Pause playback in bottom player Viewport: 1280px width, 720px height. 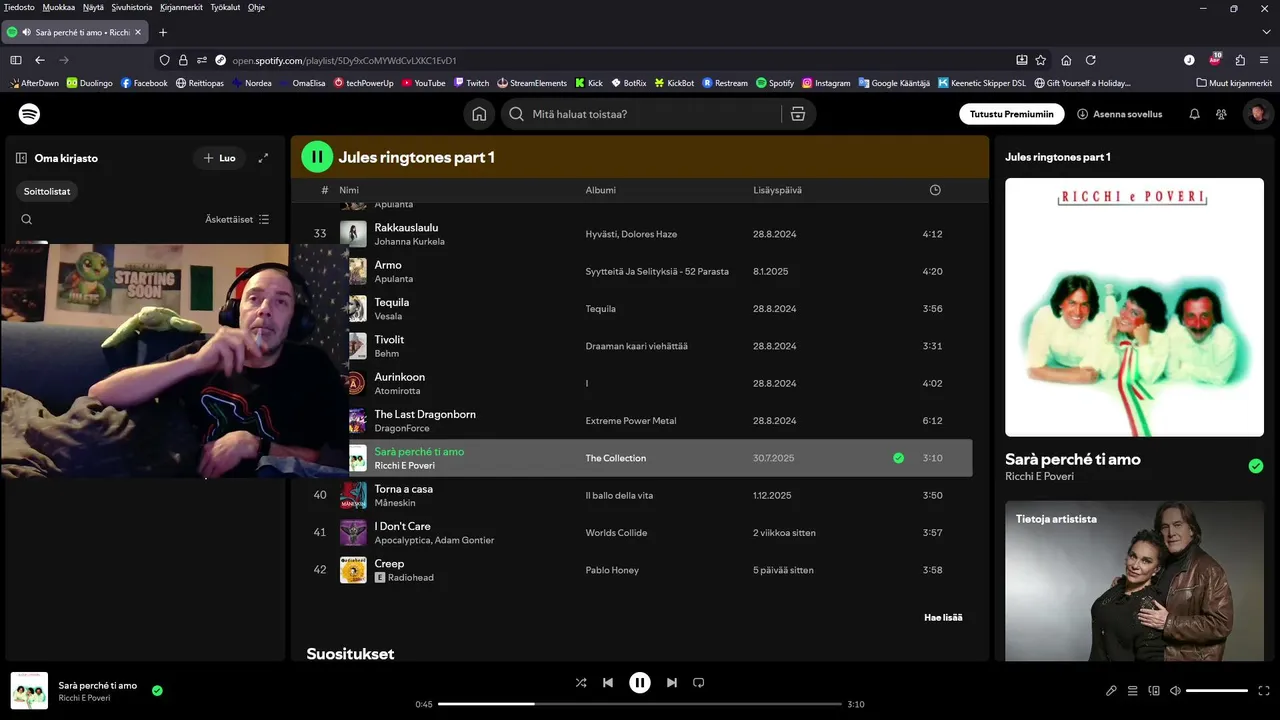click(x=640, y=683)
